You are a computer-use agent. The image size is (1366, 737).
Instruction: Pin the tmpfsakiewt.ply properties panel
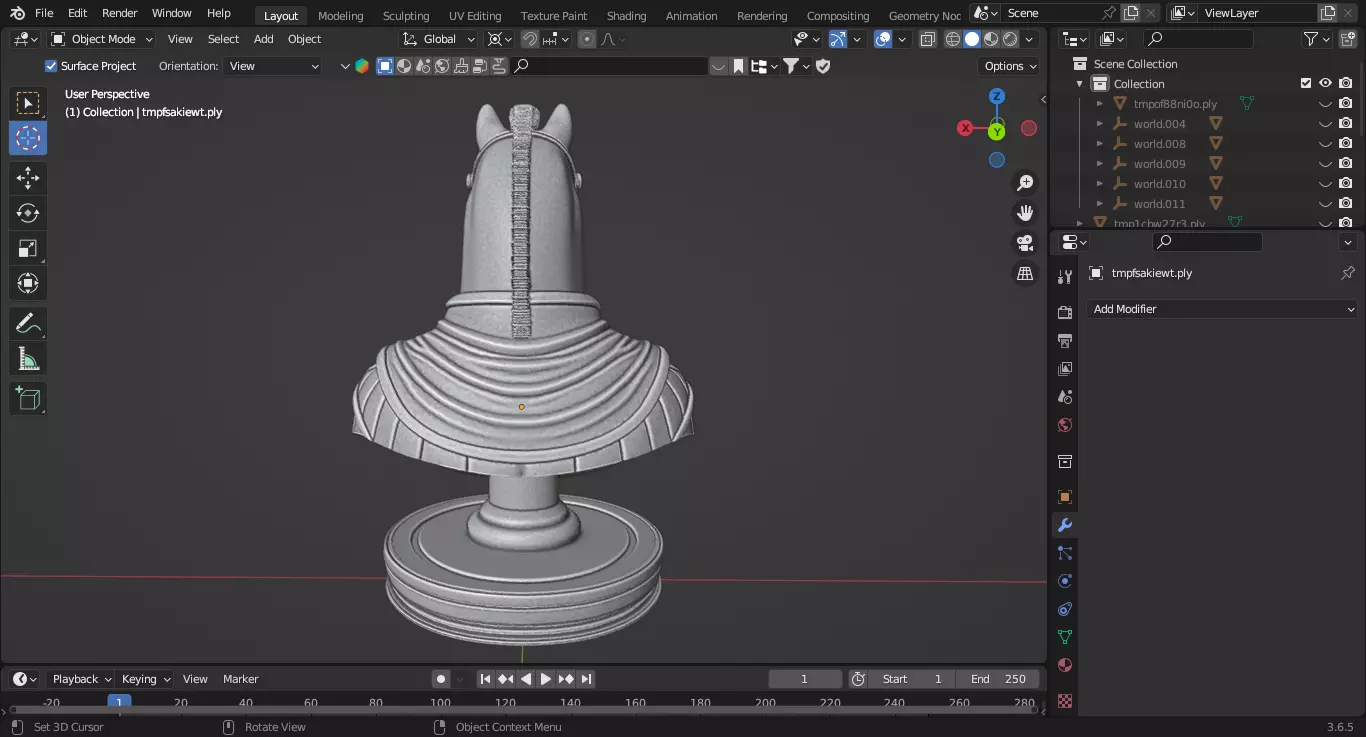click(x=1347, y=273)
